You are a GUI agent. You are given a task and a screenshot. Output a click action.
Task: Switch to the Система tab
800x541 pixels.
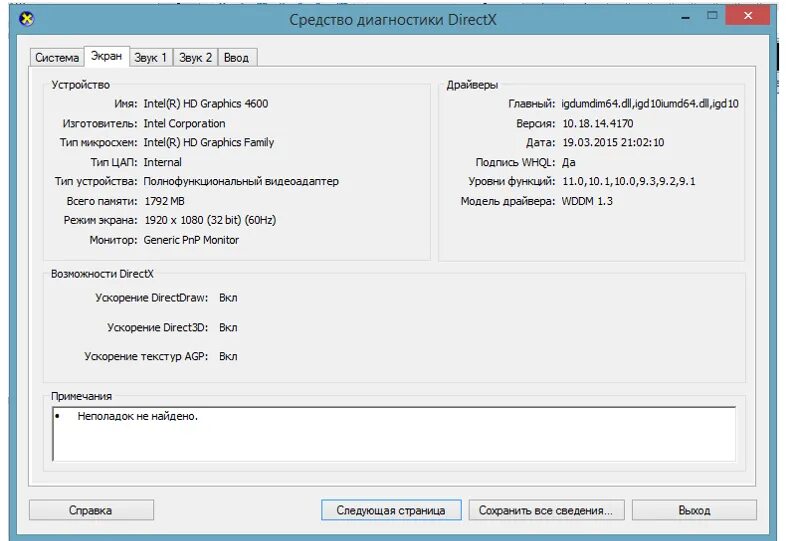57,58
